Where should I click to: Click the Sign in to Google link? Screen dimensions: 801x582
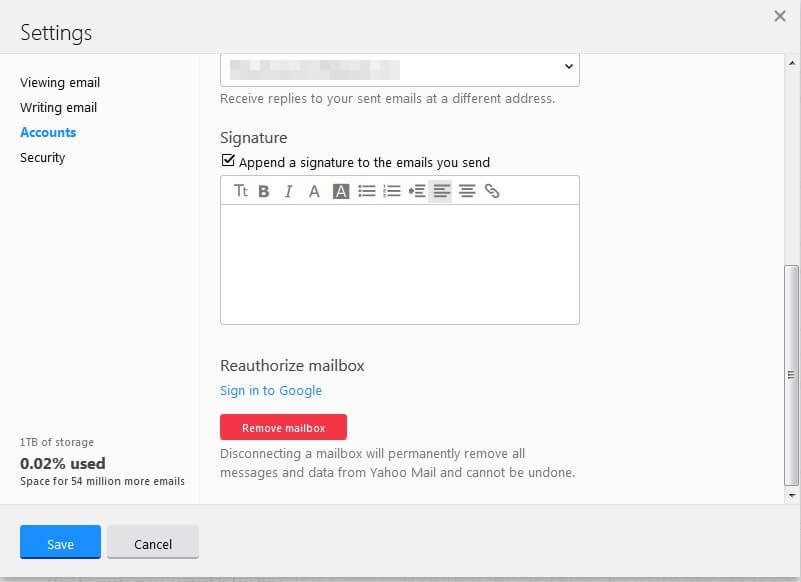pyautogui.click(x=271, y=390)
